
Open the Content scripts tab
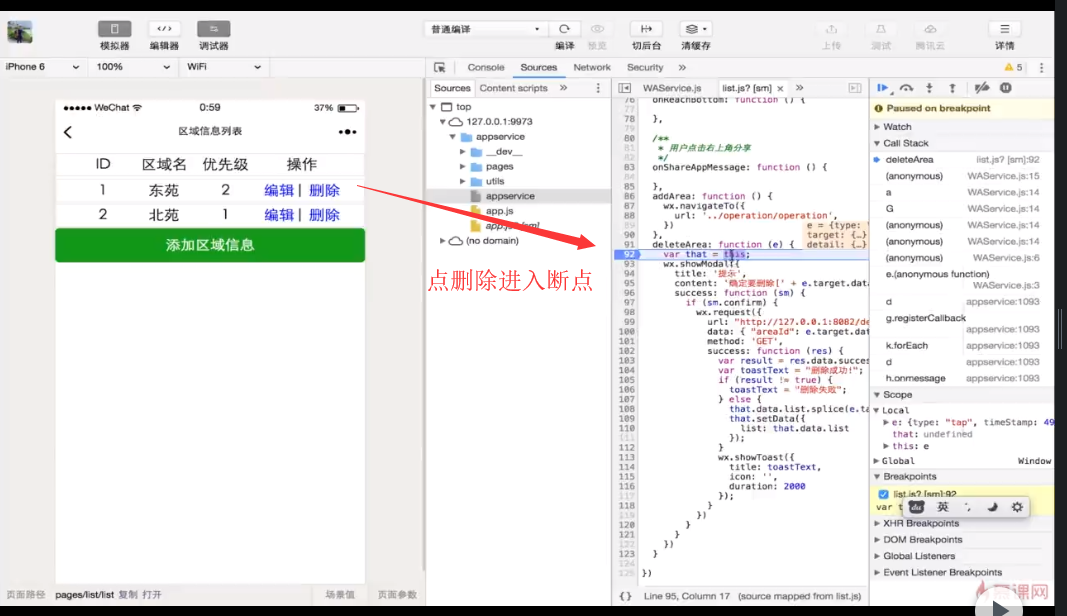tap(513, 88)
